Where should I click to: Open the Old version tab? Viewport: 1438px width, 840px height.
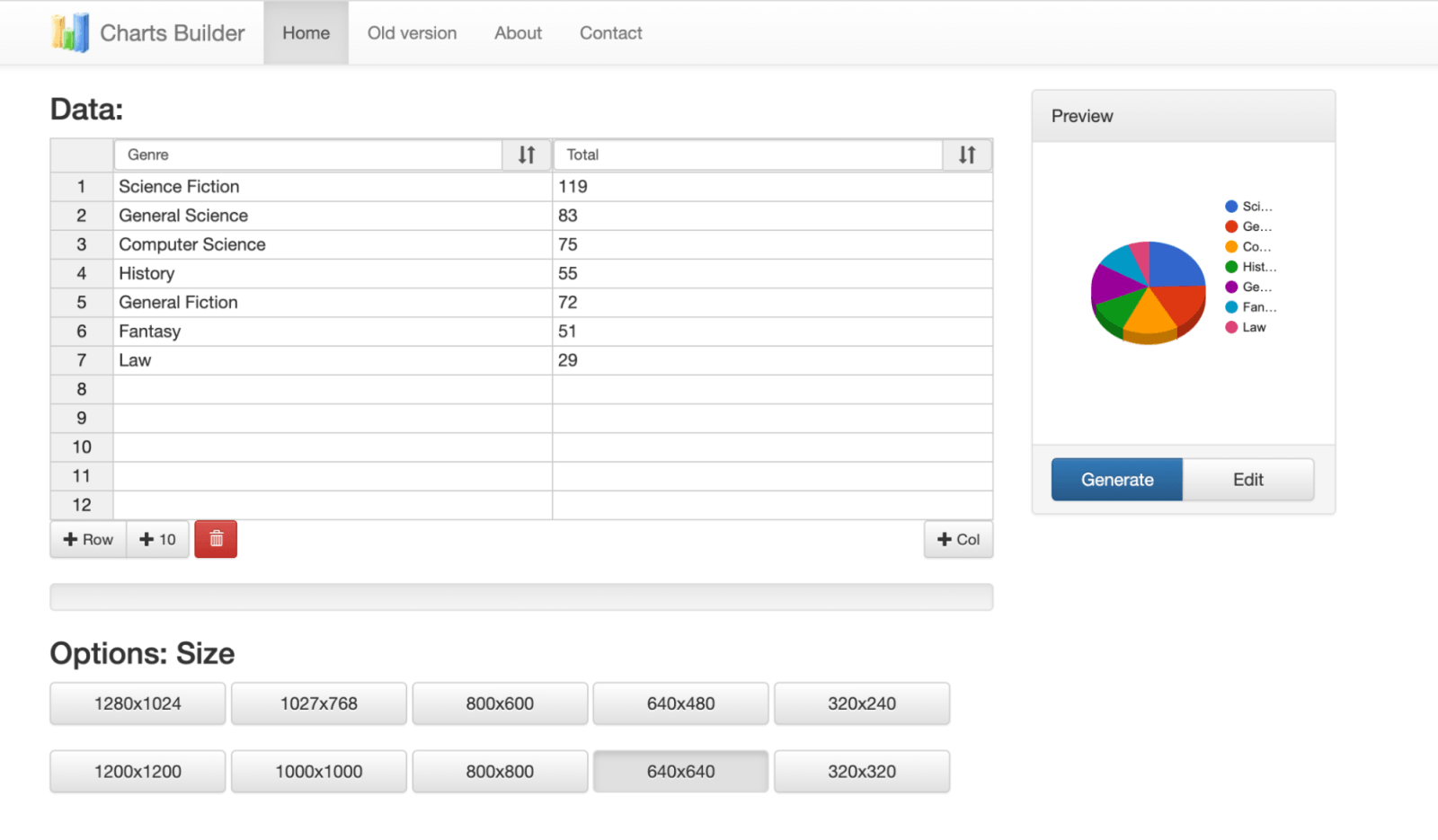click(412, 33)
